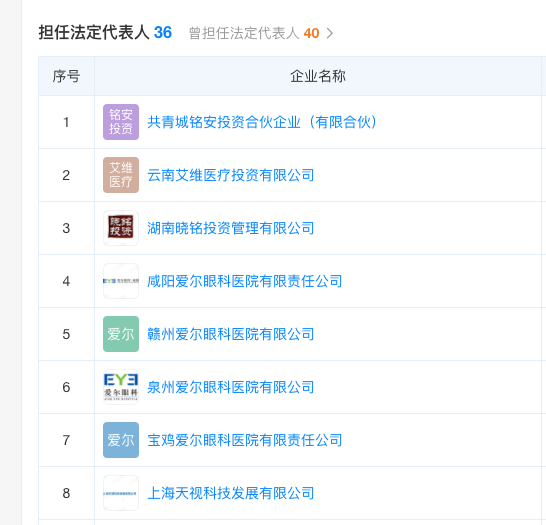Click the purple 铭安投资 company logo

tap(121, 122)
